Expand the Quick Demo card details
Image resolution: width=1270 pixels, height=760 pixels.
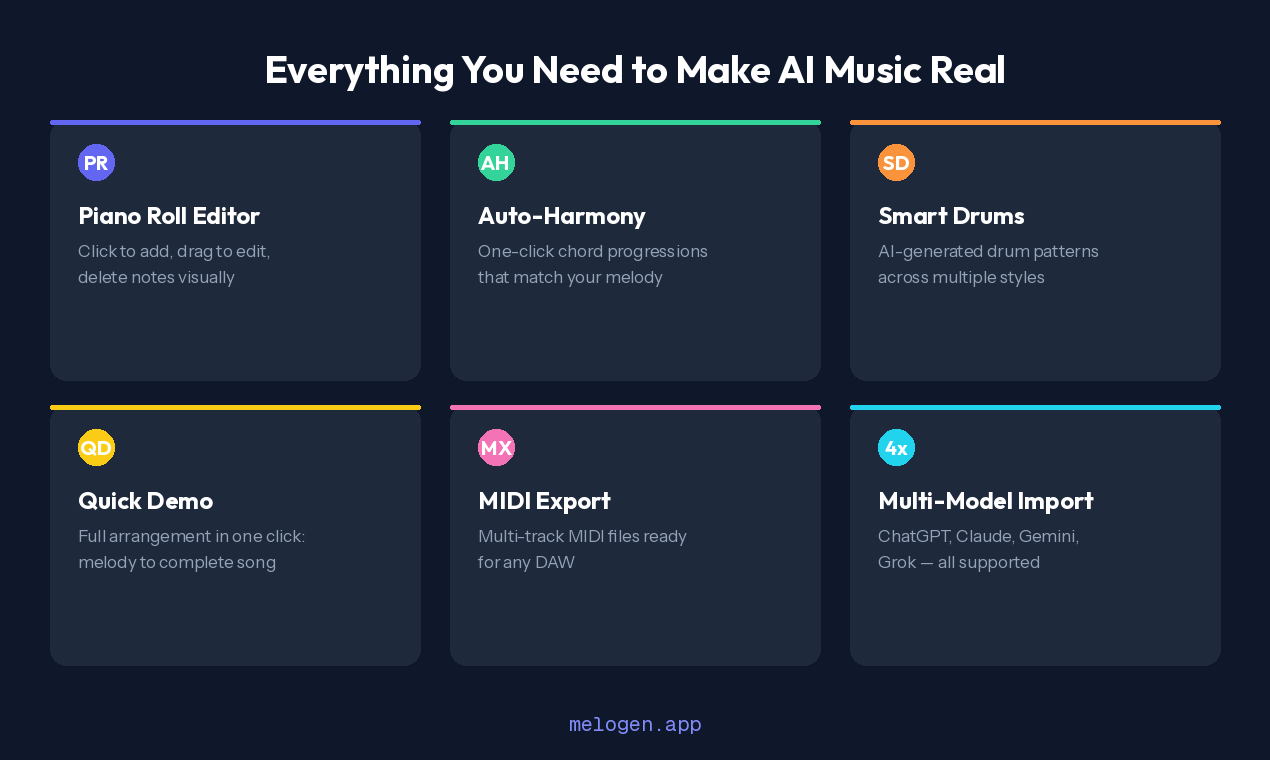[235, 535]
